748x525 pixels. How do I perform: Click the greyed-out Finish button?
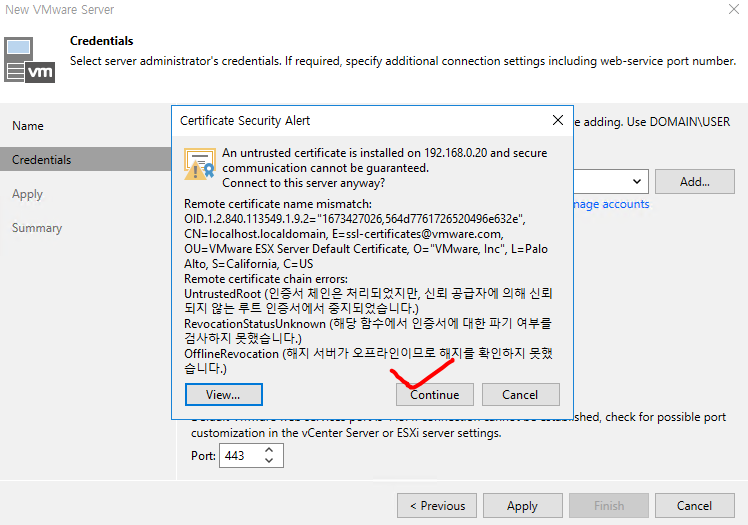[x=609, y=505]
